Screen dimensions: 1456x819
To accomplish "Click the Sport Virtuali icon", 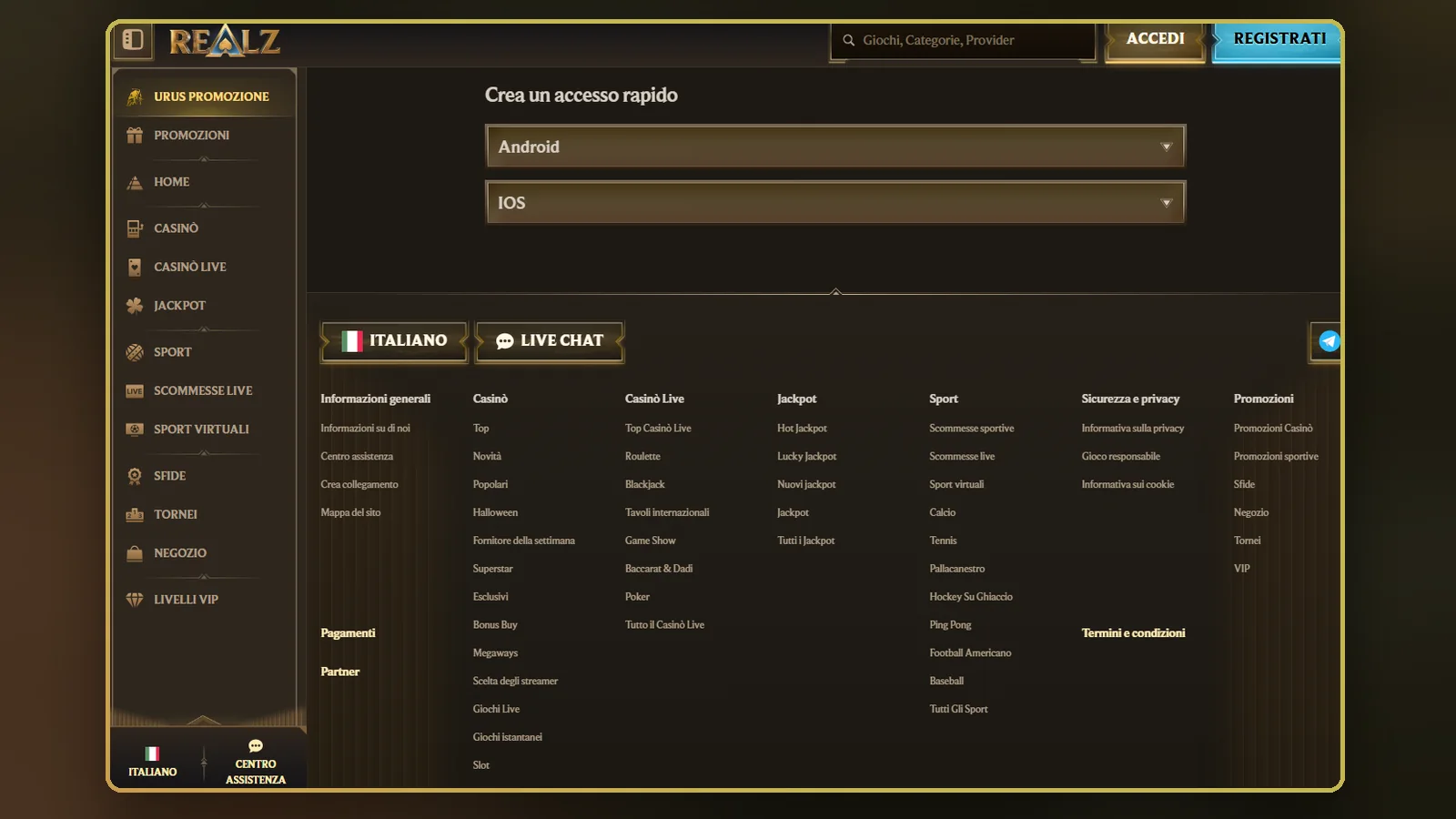I will click(135, 430).
